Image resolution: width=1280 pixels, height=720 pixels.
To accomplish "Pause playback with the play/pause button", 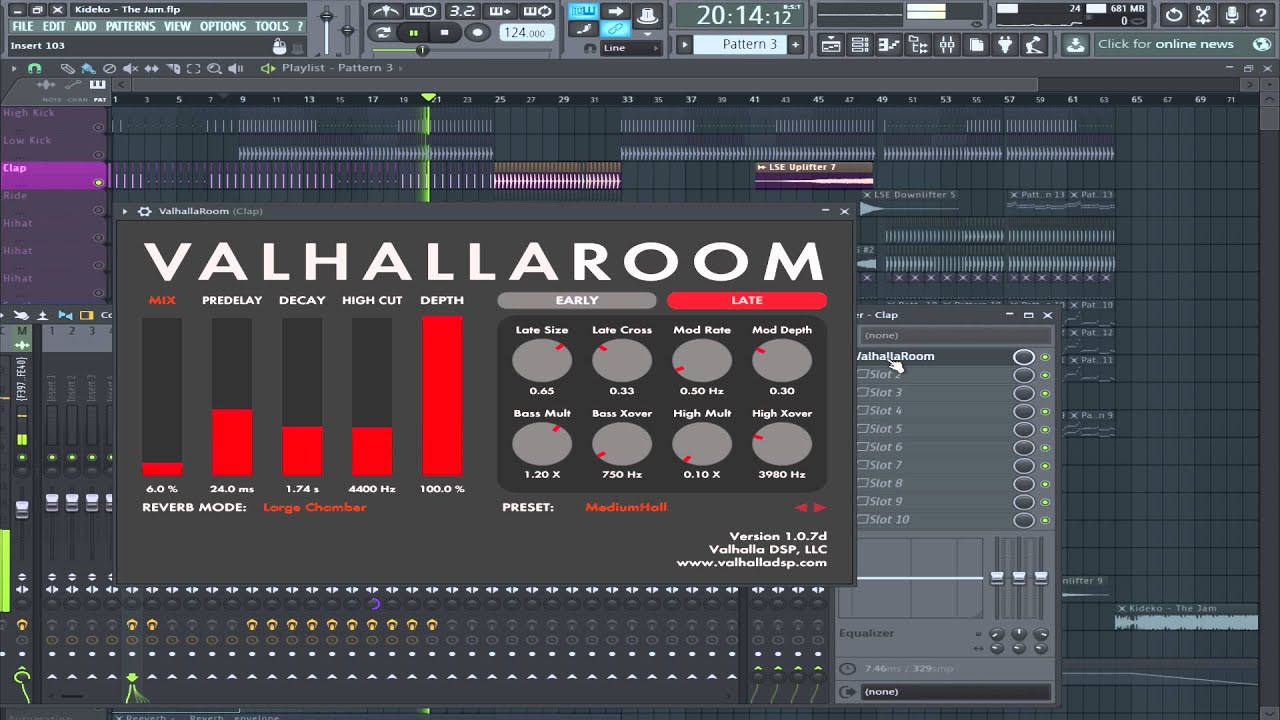I will click(413, 33).
